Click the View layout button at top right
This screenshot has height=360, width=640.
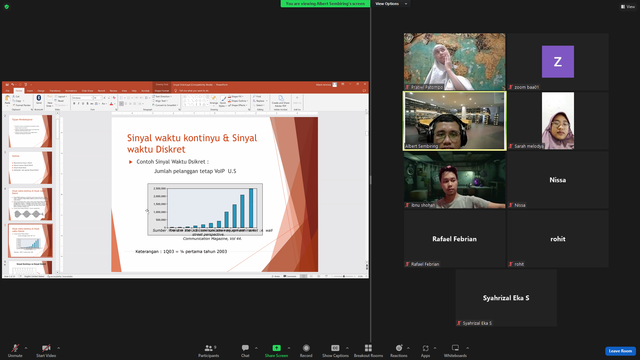(628, 7)
